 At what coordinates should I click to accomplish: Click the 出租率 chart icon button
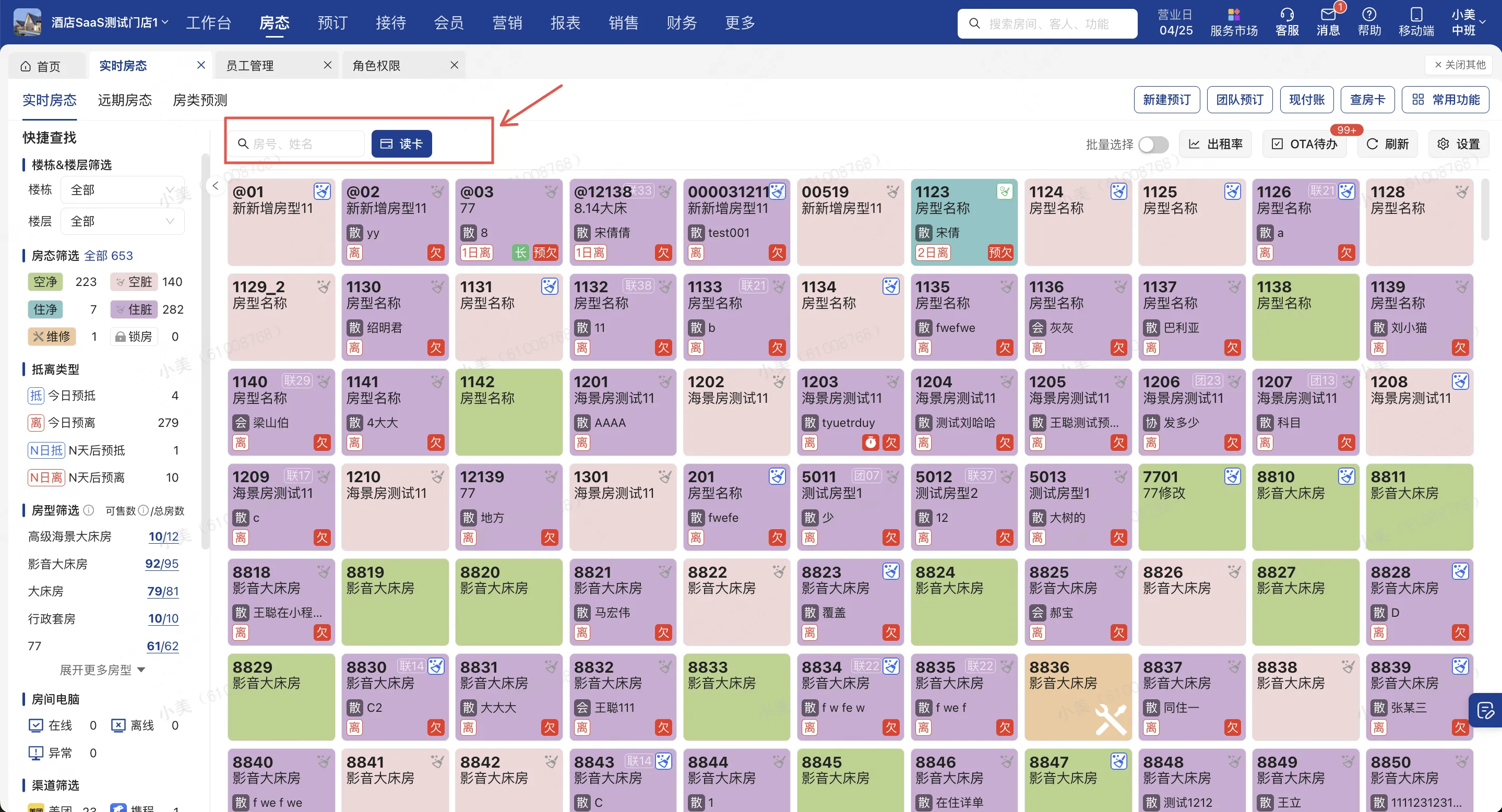click(x=1215, y=144)
